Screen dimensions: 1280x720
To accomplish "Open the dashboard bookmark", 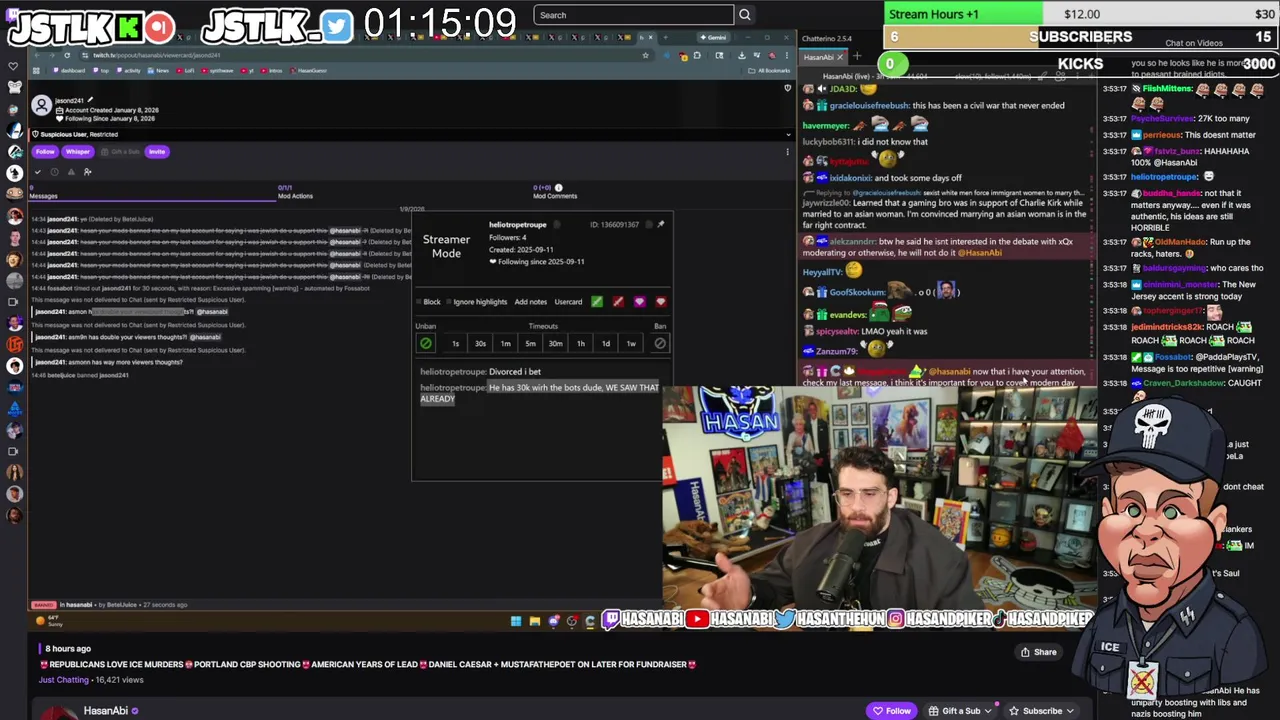I will click(x=70, y=71).
